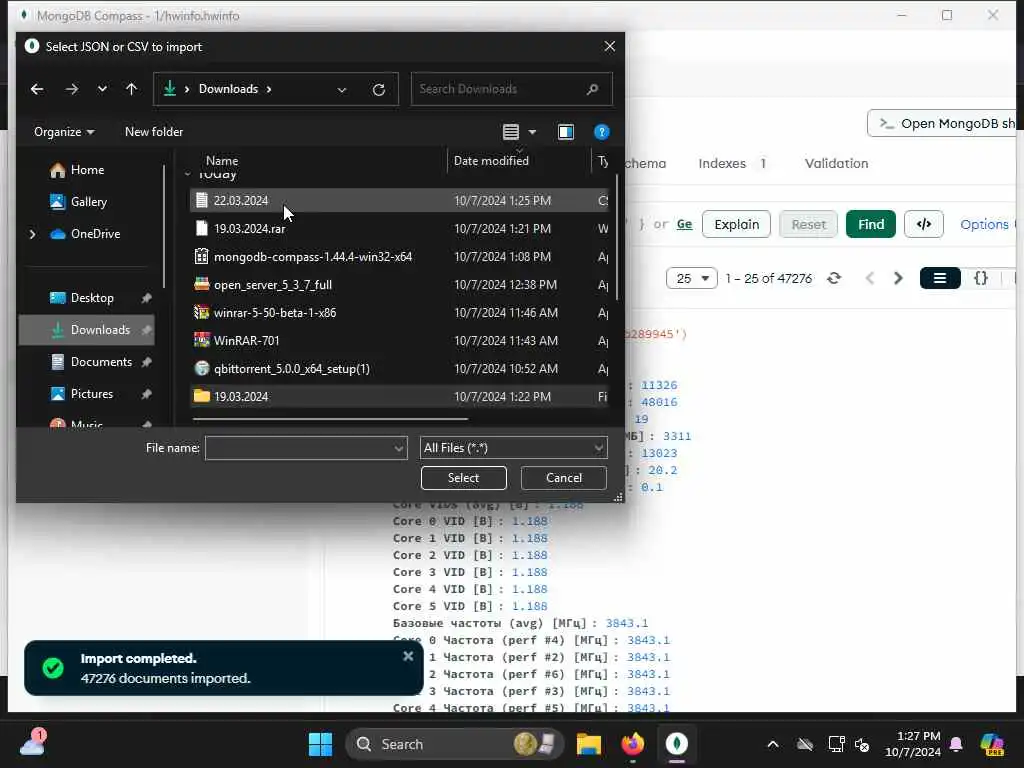Refresh the document count
Viewport: 1024px width, 768px height.
834,279
